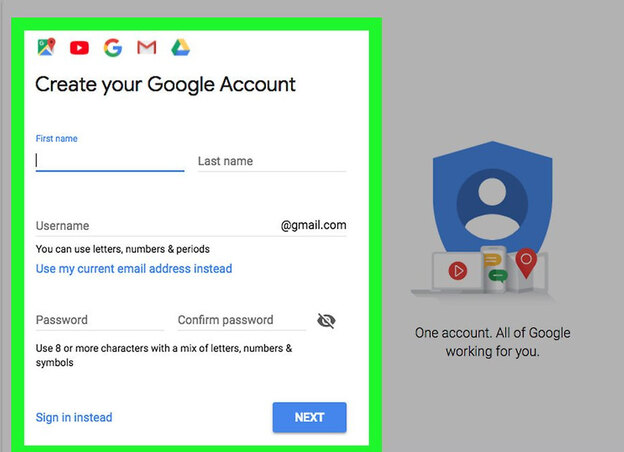624x452 pixels.
Task: Click the profile avatar on blue shield
Action: click(x=492, y=204)
